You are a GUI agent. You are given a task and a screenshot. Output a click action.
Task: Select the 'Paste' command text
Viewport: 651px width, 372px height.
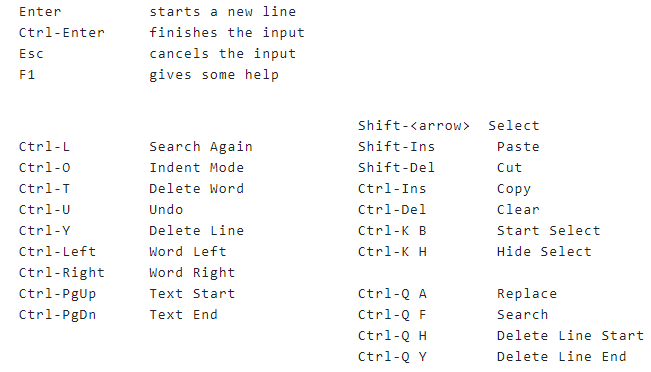(x=518, y=147)
